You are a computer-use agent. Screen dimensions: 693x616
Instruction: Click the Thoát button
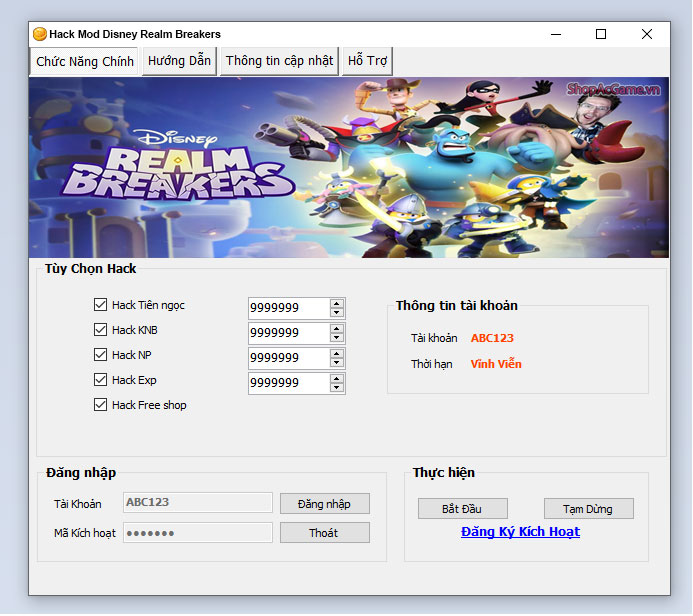point(325,533)
